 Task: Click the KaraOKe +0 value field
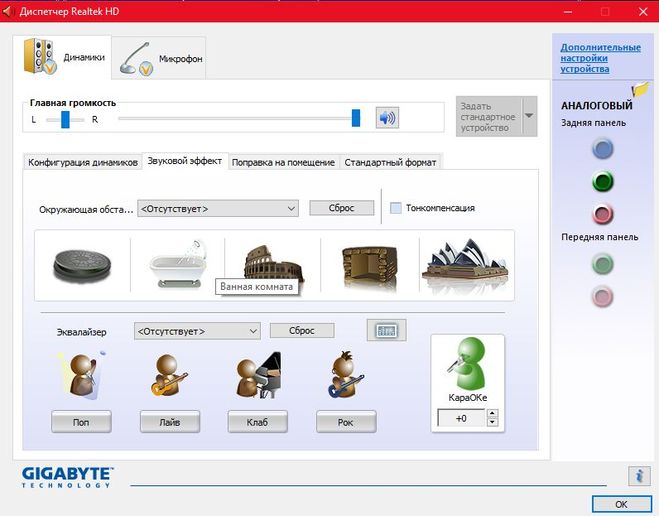coord(462,418)
